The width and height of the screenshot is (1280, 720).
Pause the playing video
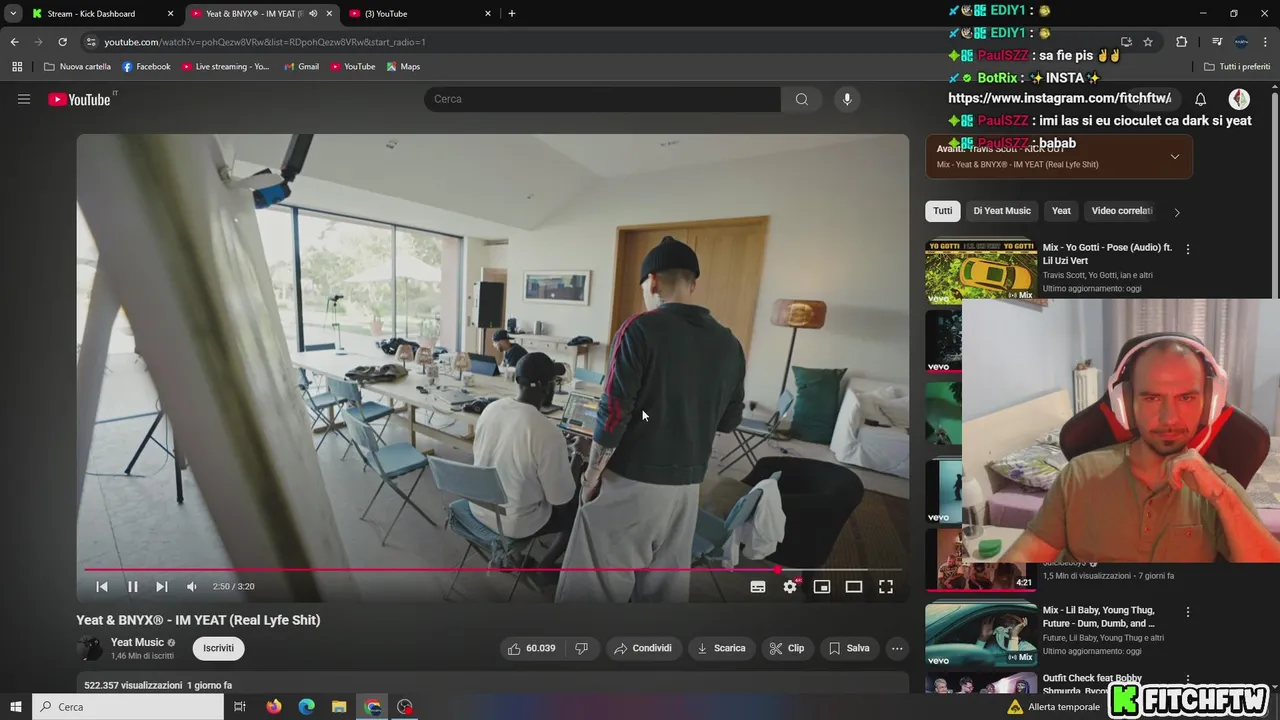(x=132, y=587)
